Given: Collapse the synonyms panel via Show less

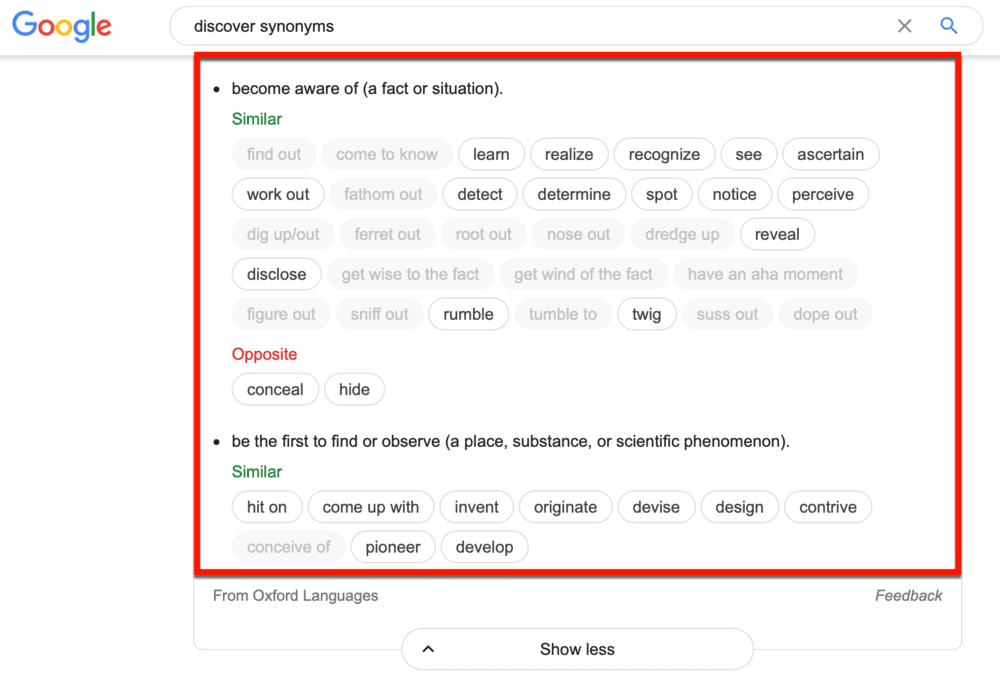Looking at the screenshot, I should click(x=577, y=649).
